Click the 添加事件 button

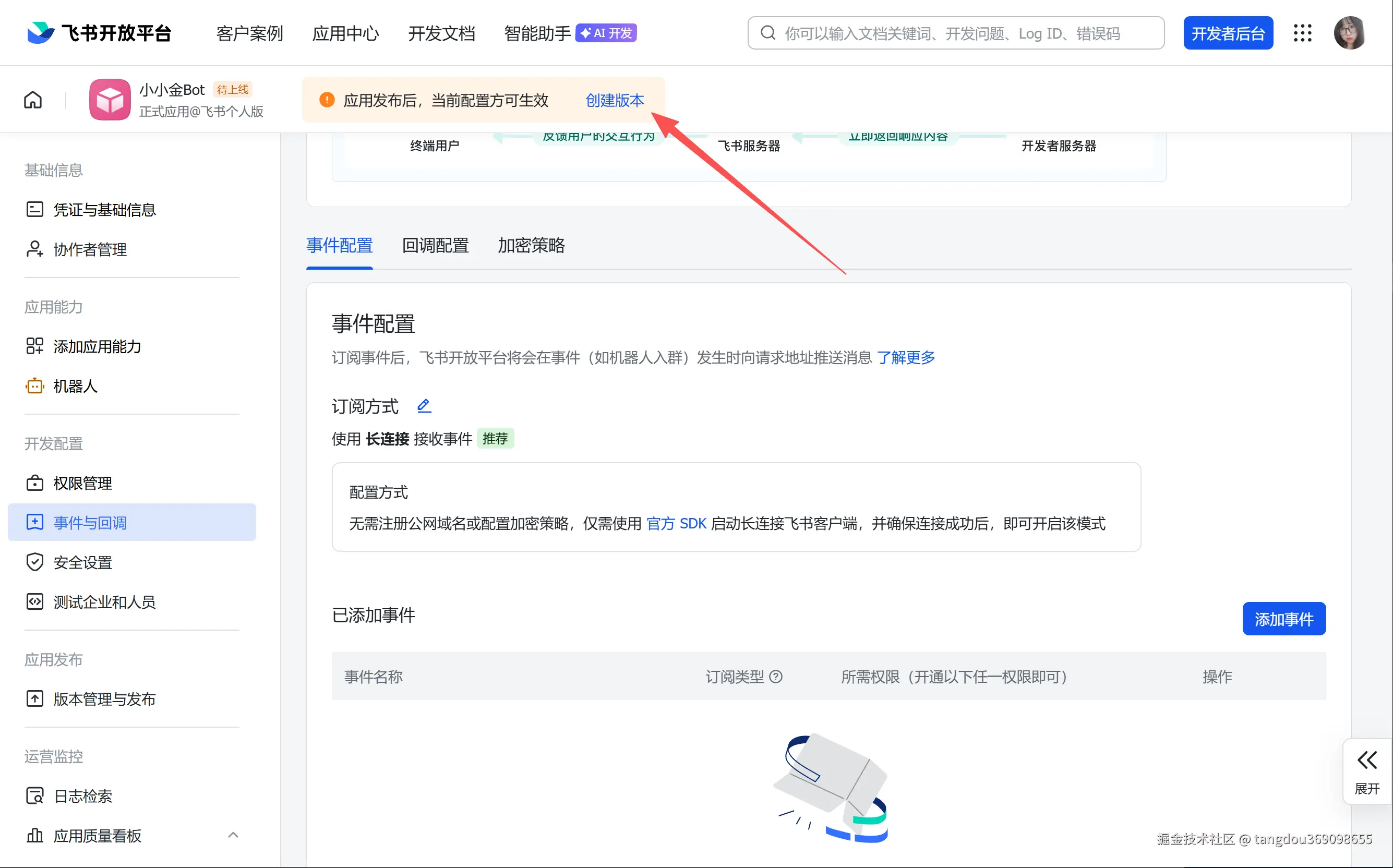(1283, 619)
